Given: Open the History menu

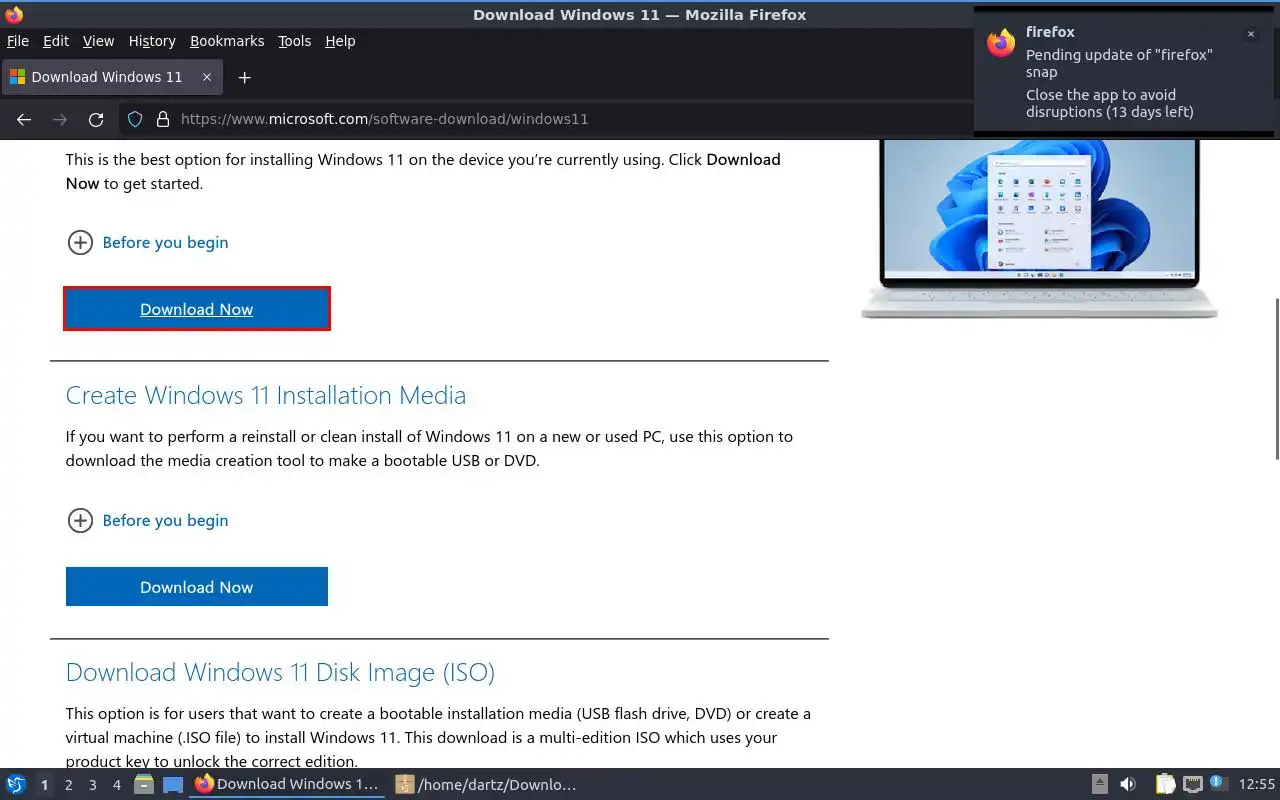Looking at the screenshot, I should (152, 41).
